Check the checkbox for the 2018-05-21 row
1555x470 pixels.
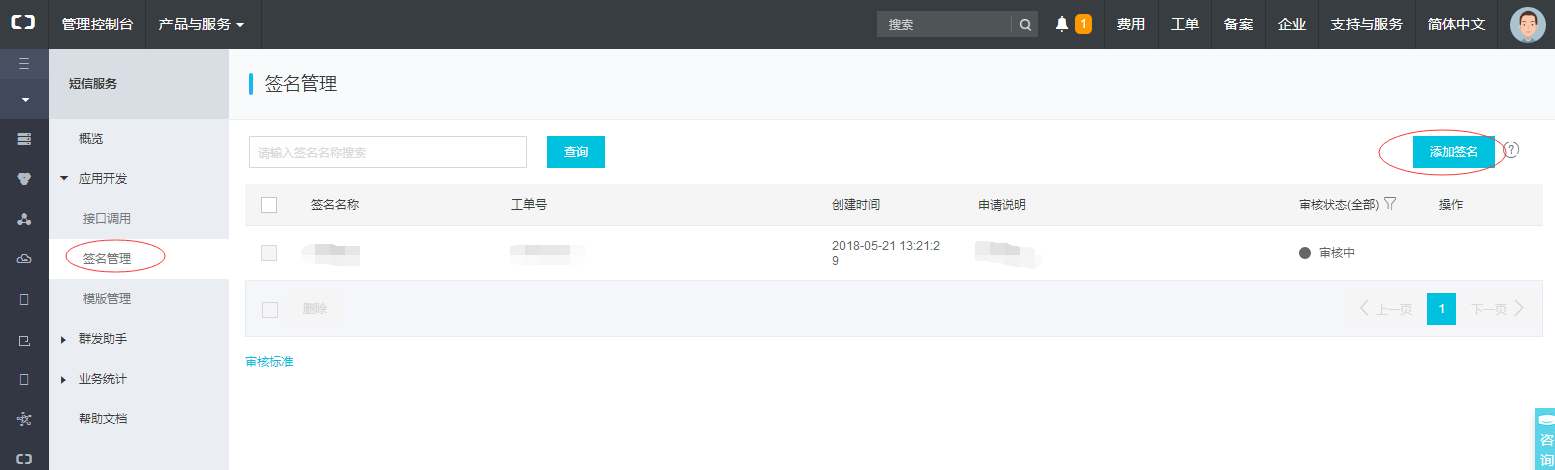[x=269, y=253]
